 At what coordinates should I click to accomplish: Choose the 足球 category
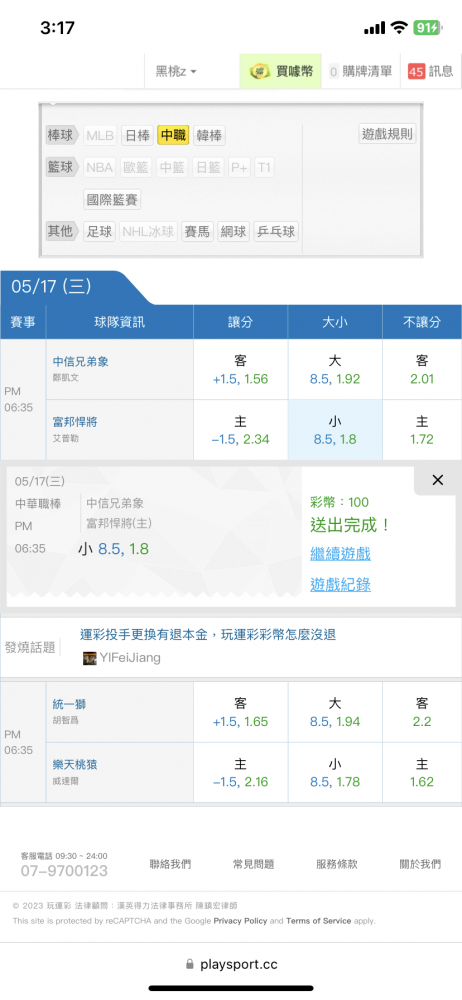(x=99, y=232)
